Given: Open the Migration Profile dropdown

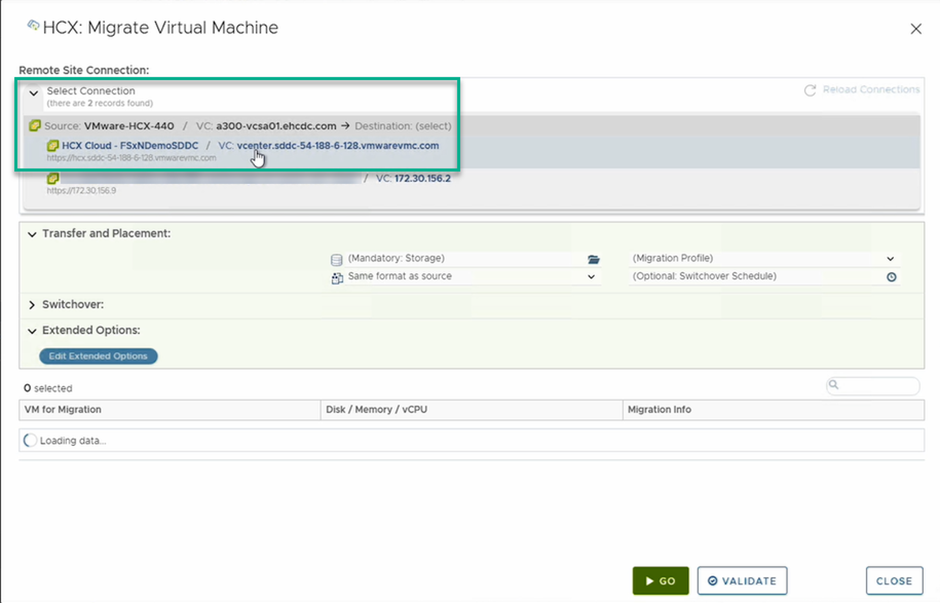Looking at the screenshot, I should point(764,258).
